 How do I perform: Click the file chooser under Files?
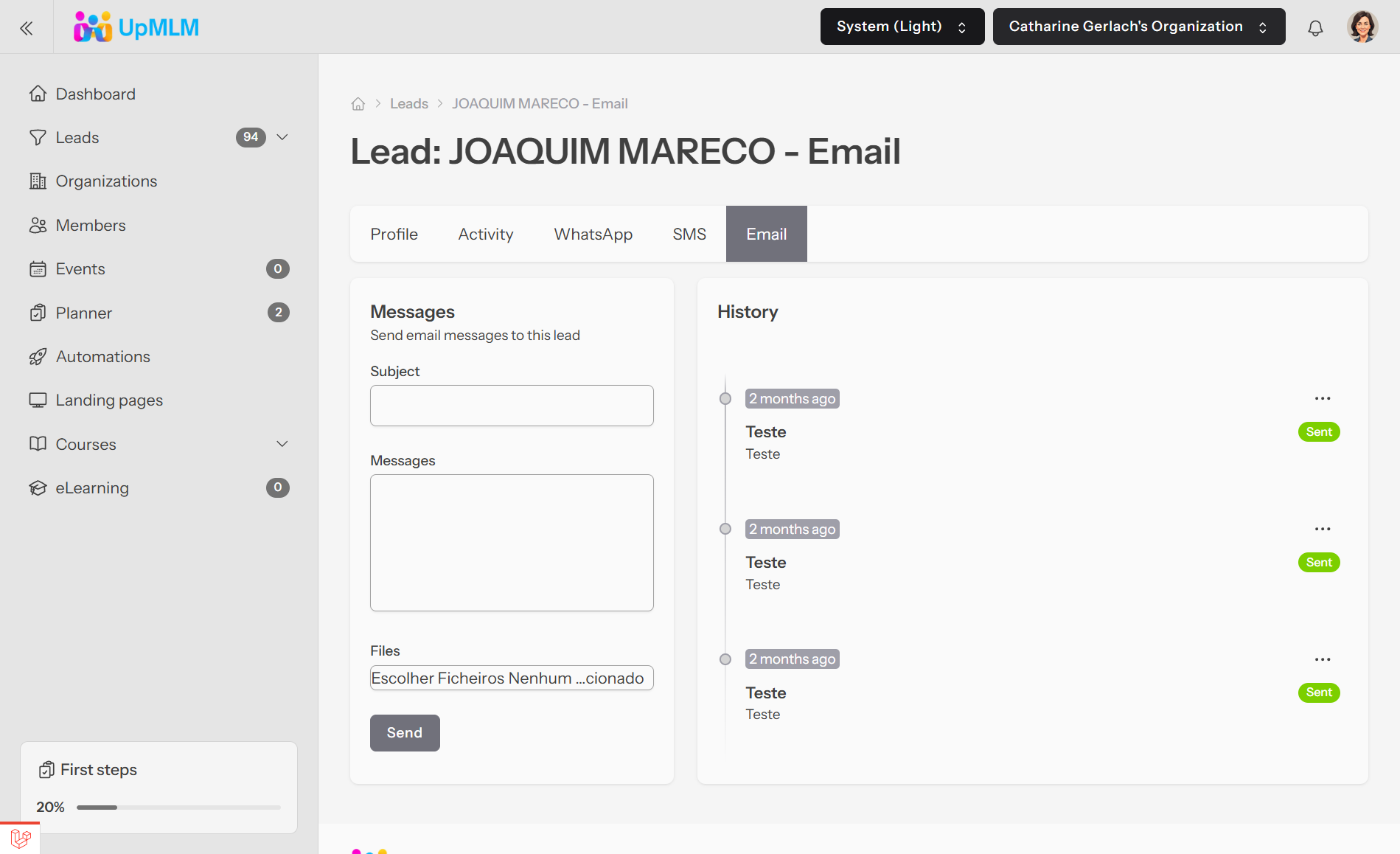point(512,678)
